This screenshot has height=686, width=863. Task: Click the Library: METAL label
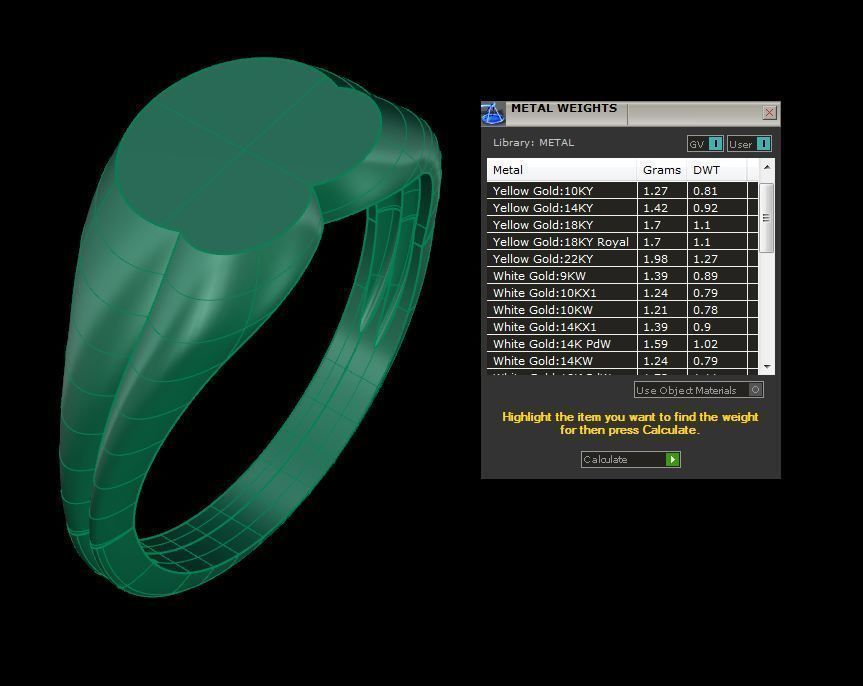[x=533, y=143]
